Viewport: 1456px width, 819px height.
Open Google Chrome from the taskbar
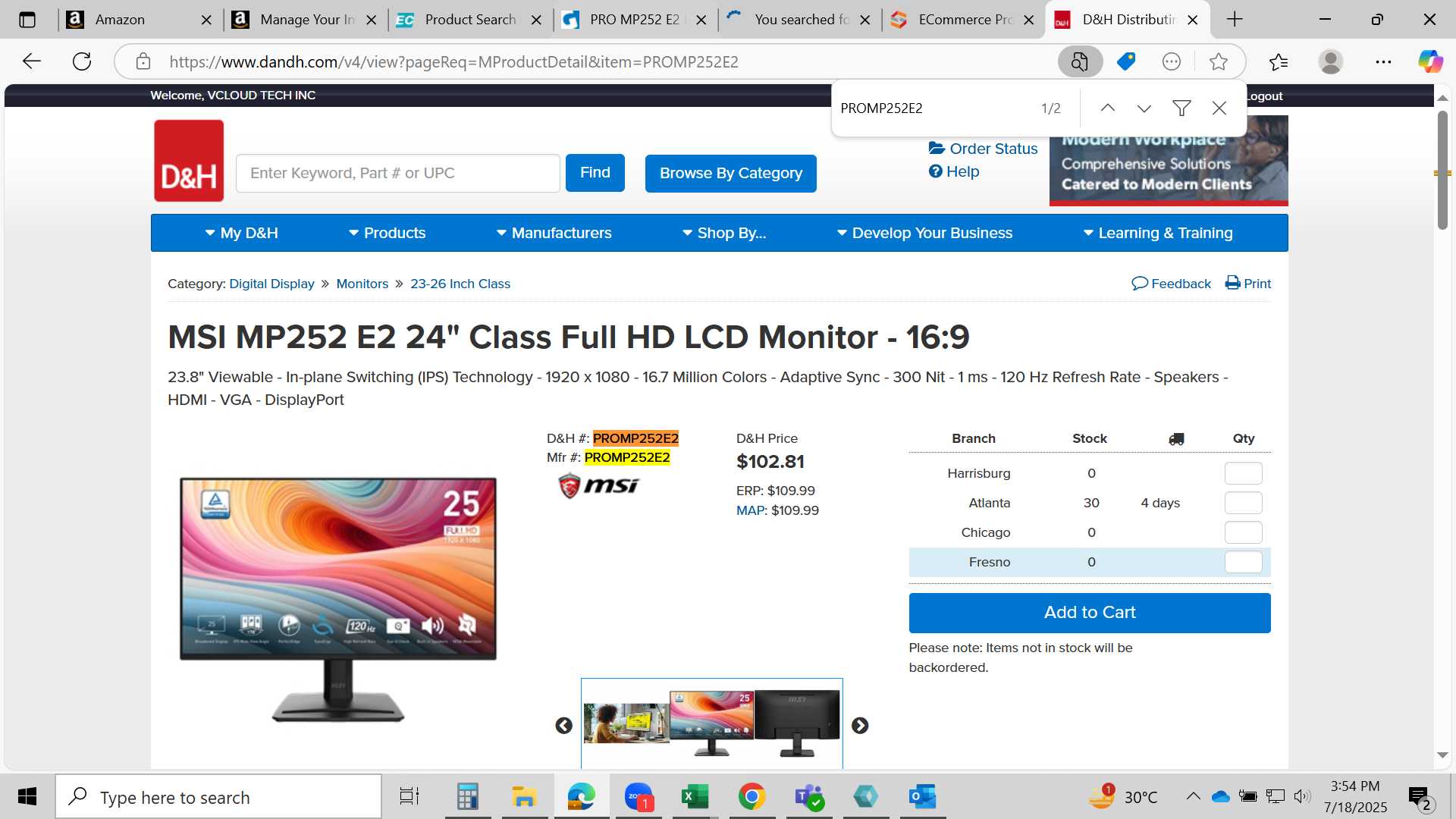(x=752, y=796)
